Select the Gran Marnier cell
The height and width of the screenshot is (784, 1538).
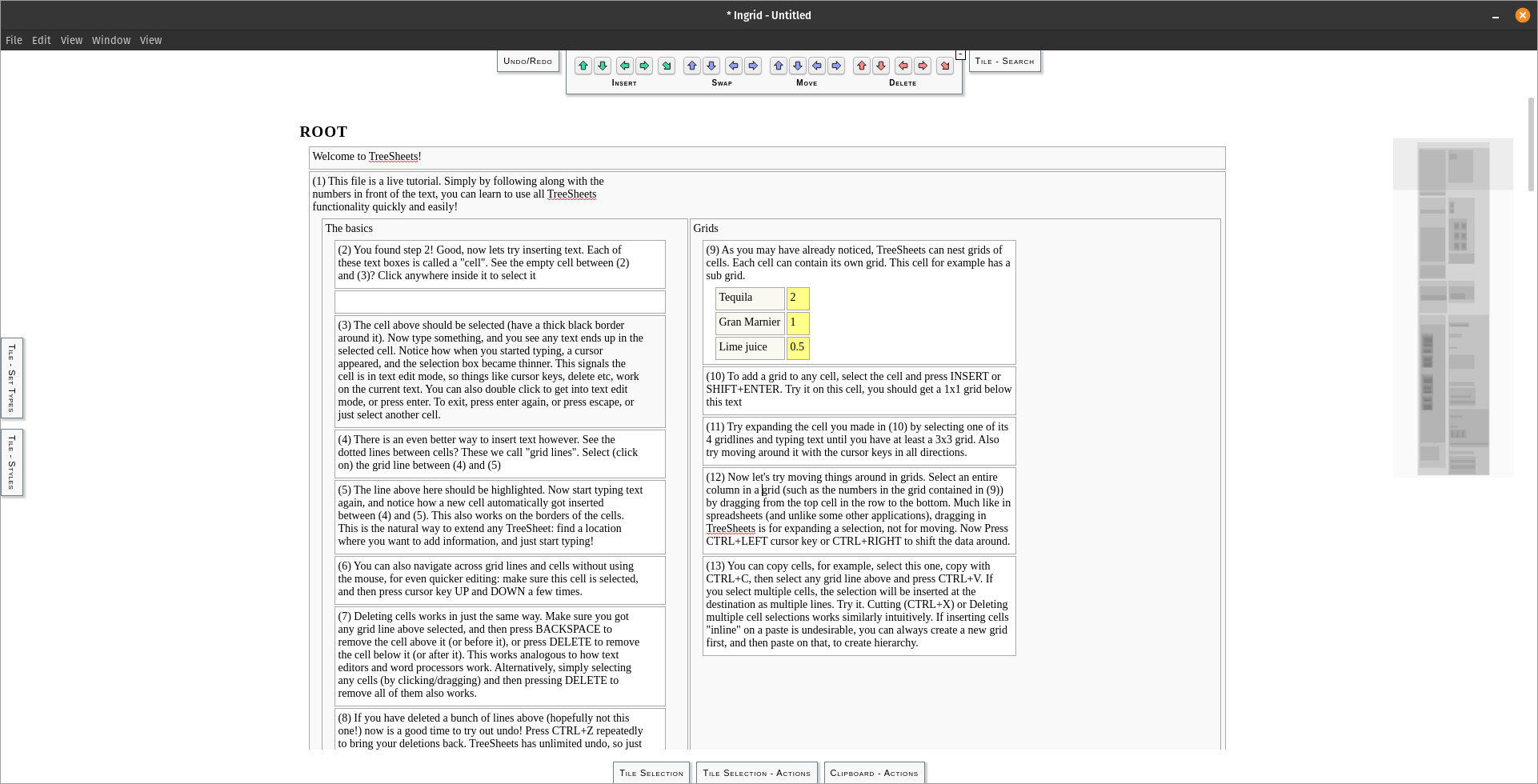[750, 323]
